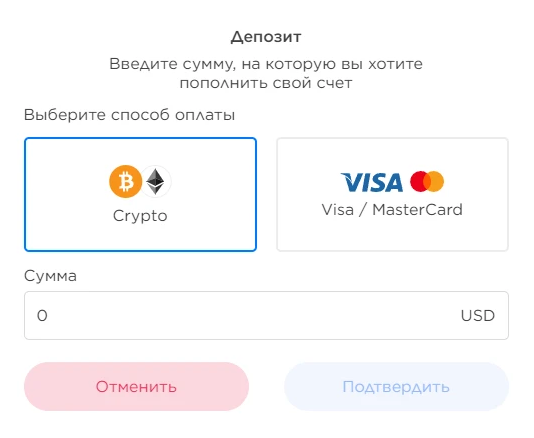The width and height of the screenshot is (534, 438).
Task: Click the blue VISA logo
Action: pos(372,182)
